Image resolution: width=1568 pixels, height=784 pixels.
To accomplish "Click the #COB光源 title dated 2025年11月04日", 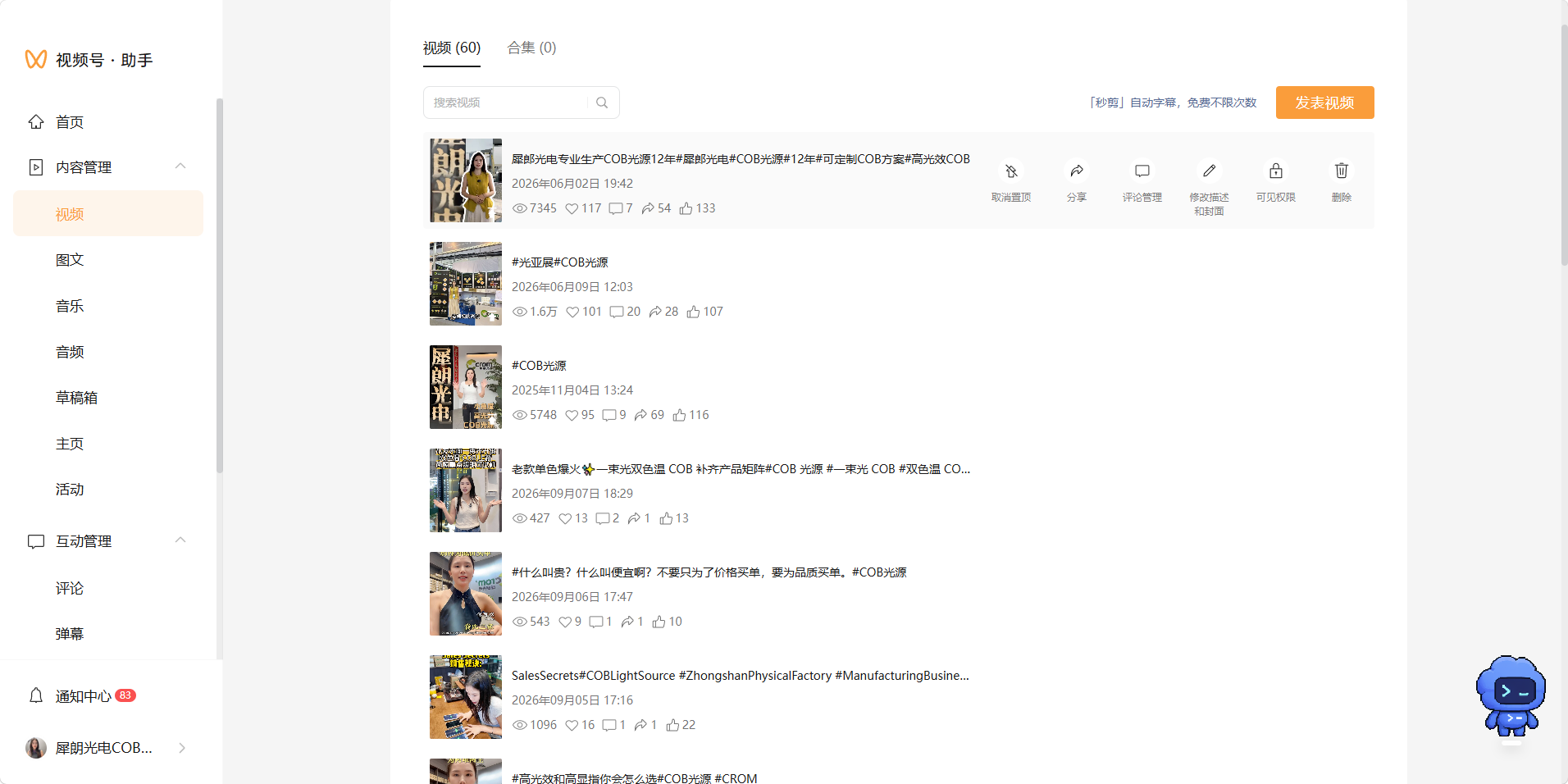I will (x=539, y=366).
